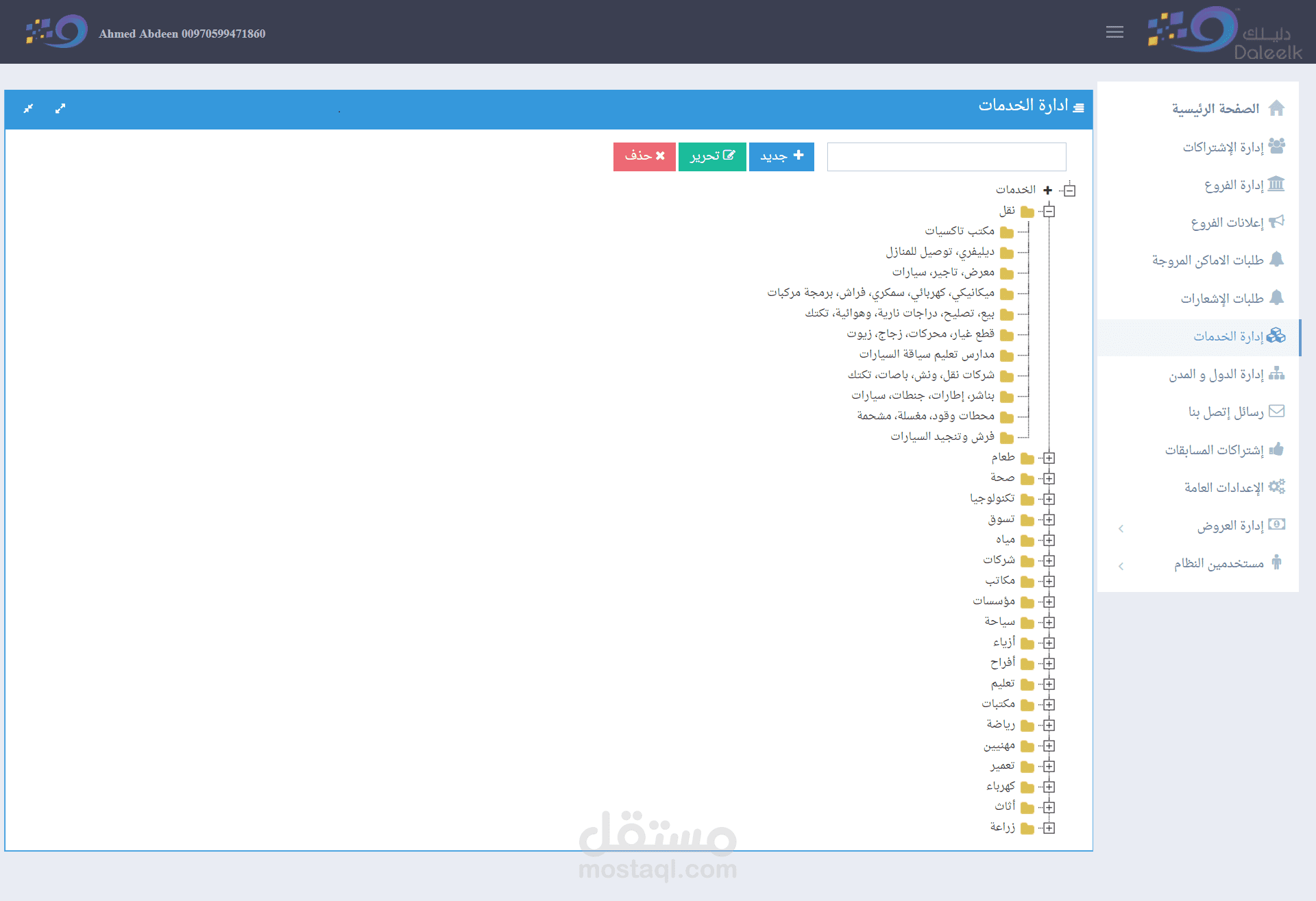Collapse the نقل tree node
Image resolution: width=1316 pixels, height=901 pixels.
pos(1049,211)
